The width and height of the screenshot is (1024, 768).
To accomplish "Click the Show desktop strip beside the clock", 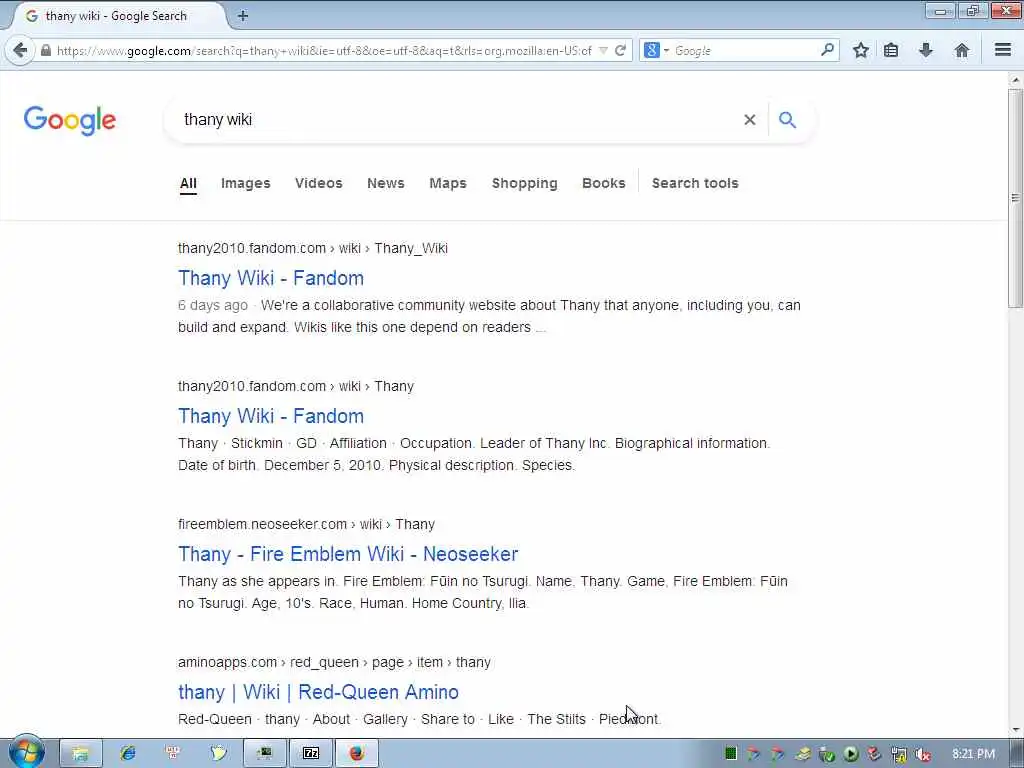I will pyautogui.click(x=1017, y=754).
